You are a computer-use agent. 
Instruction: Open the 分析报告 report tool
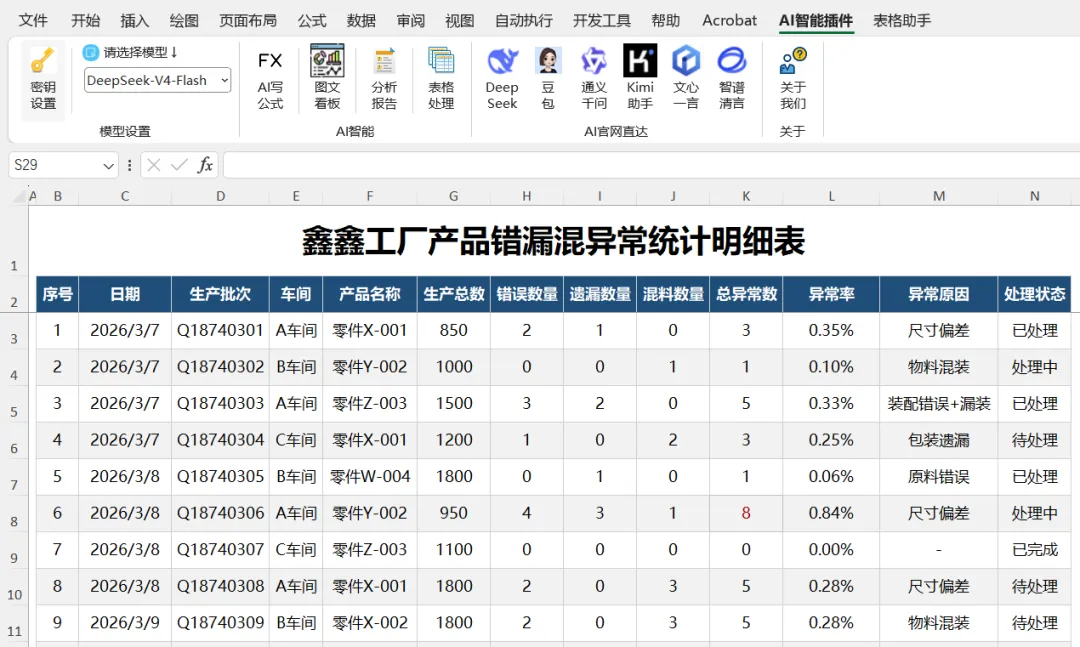coord(384,79)
